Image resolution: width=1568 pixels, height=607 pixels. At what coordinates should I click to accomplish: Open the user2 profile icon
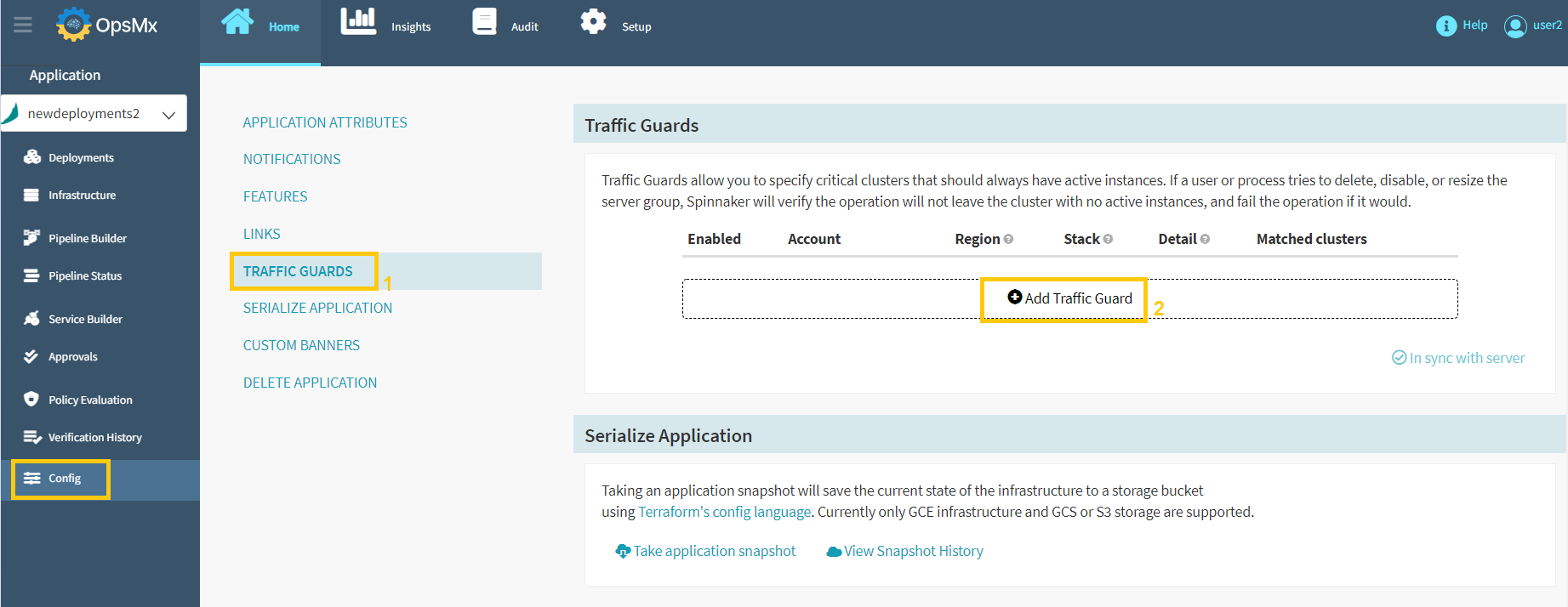[x=1514, y=26]
